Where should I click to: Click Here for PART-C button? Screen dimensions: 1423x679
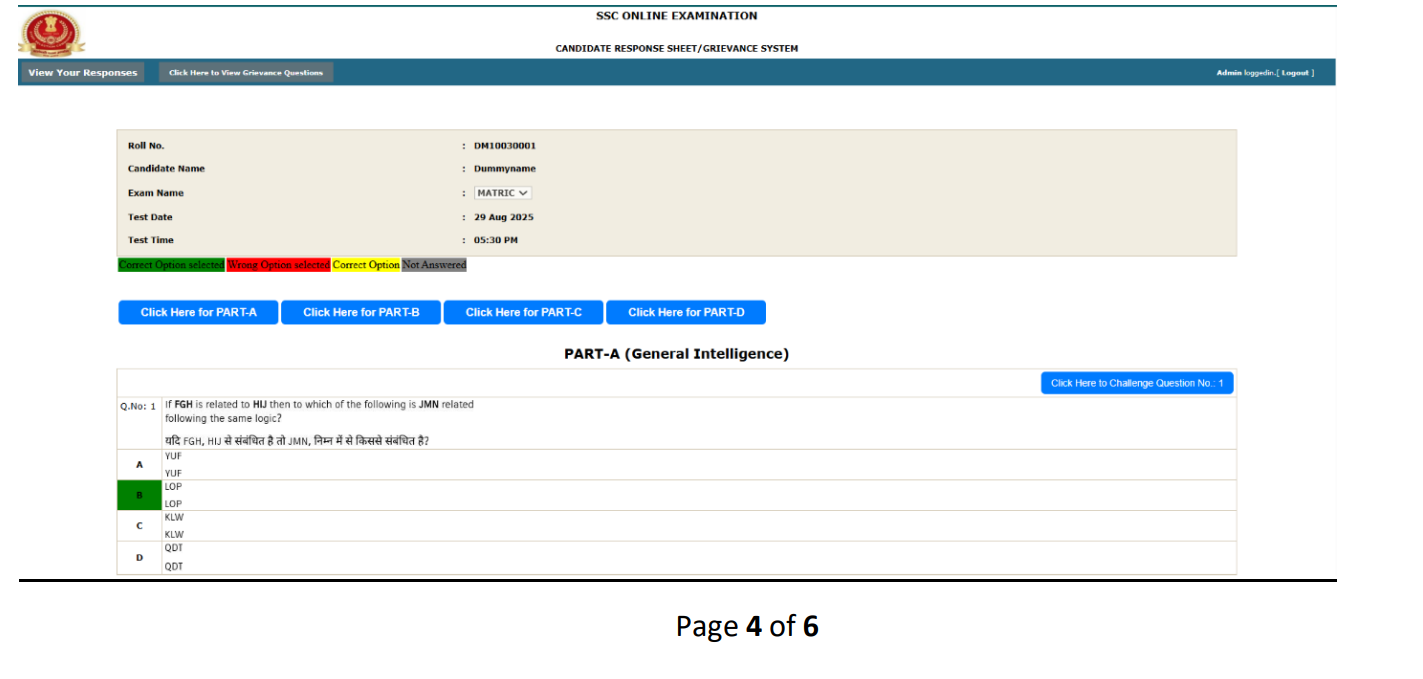tap(523, 313)
